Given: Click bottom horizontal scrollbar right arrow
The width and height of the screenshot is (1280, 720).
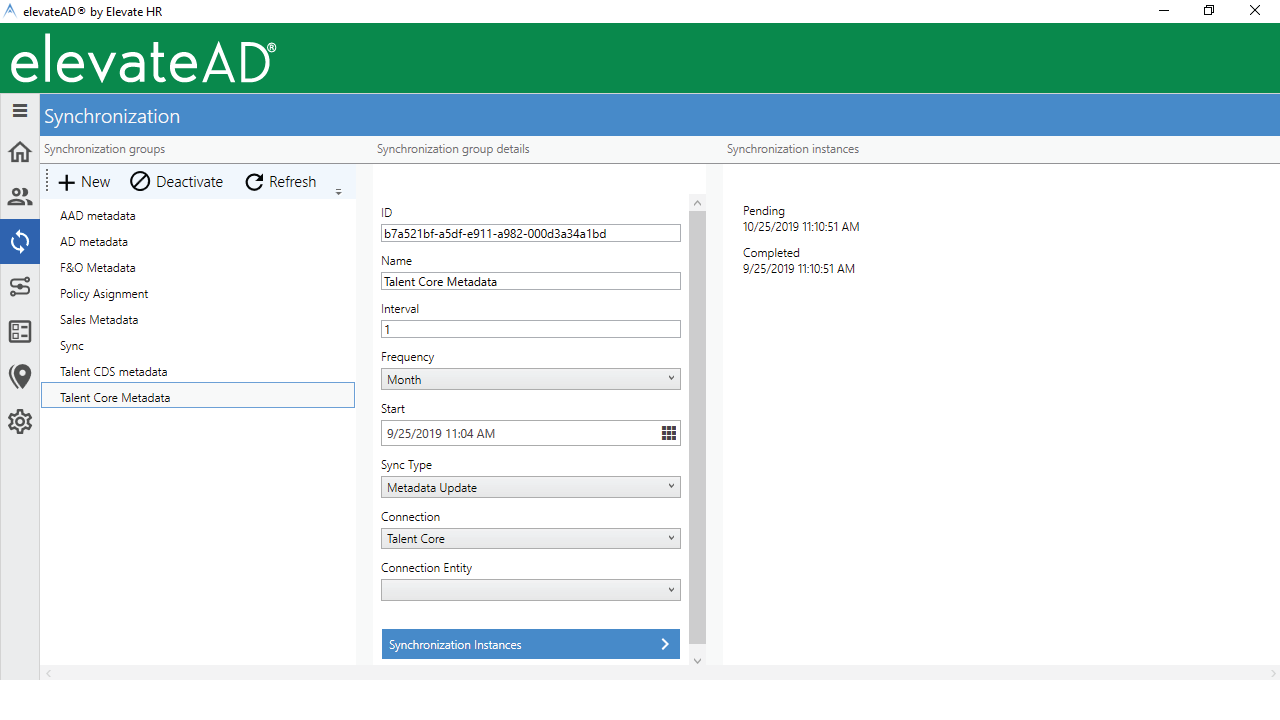Looking at the screenshot, I should tap(1273, 673).
